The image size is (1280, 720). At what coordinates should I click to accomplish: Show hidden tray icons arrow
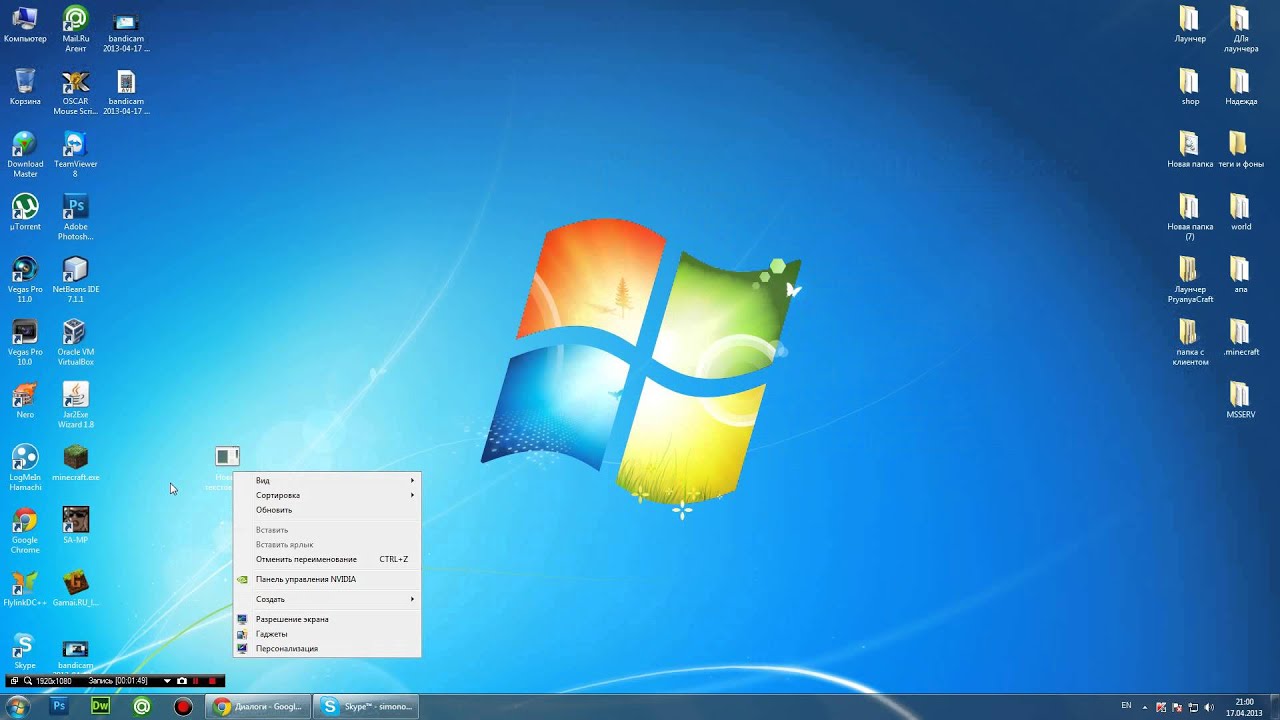pos(1147,707)
